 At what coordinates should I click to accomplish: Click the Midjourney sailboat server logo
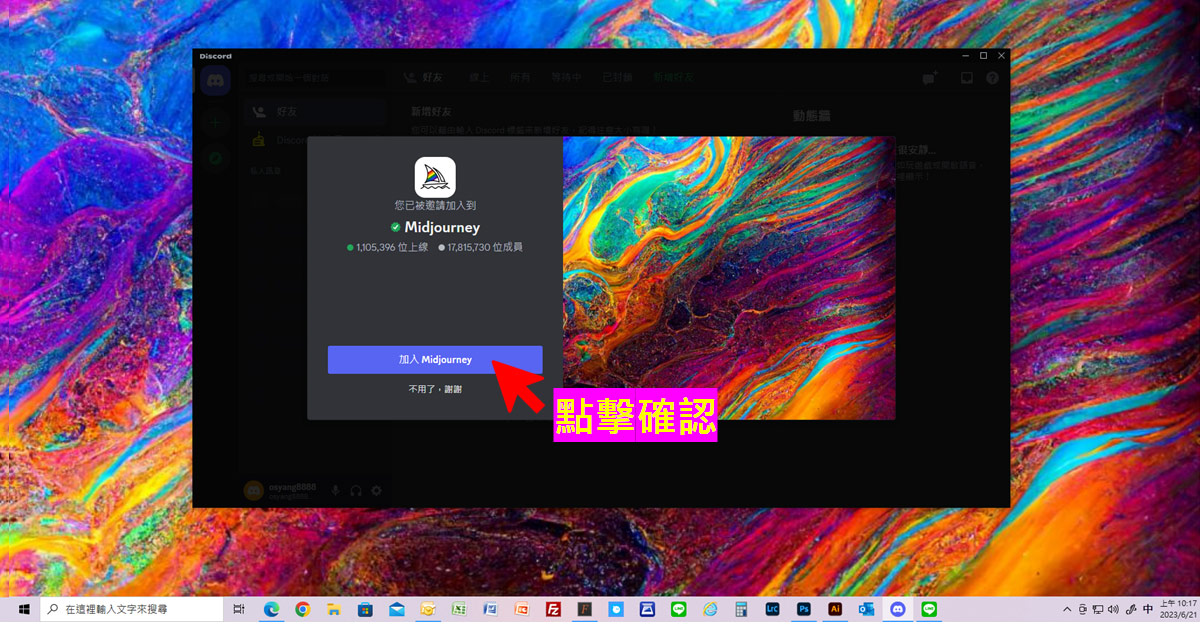click(x=435, y=177)
